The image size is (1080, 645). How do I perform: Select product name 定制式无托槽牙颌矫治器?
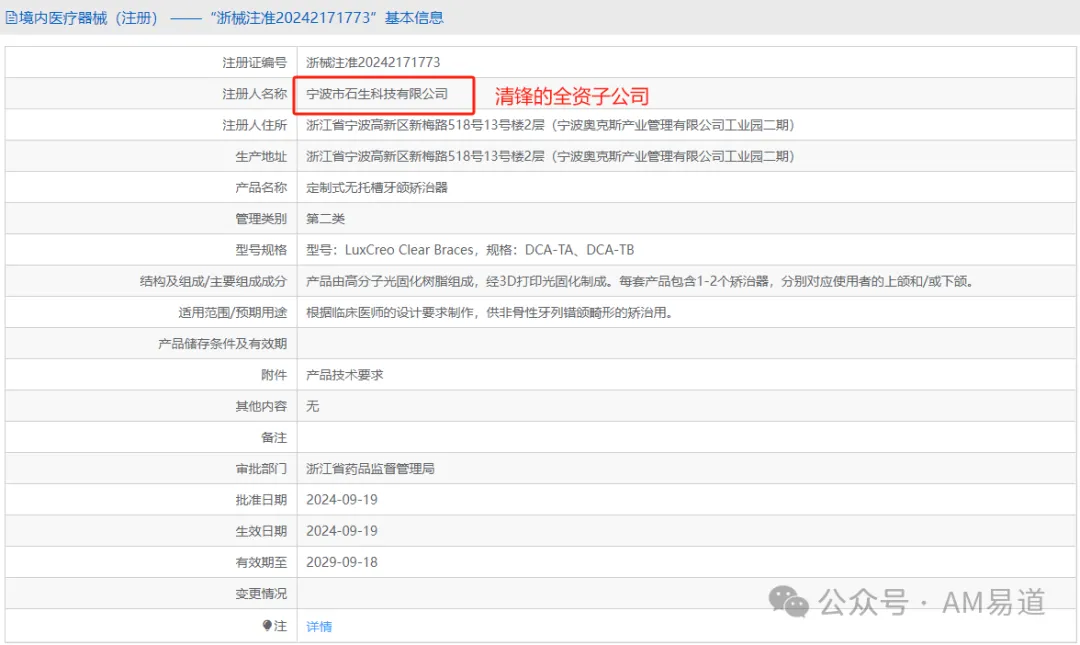point(377,187)
